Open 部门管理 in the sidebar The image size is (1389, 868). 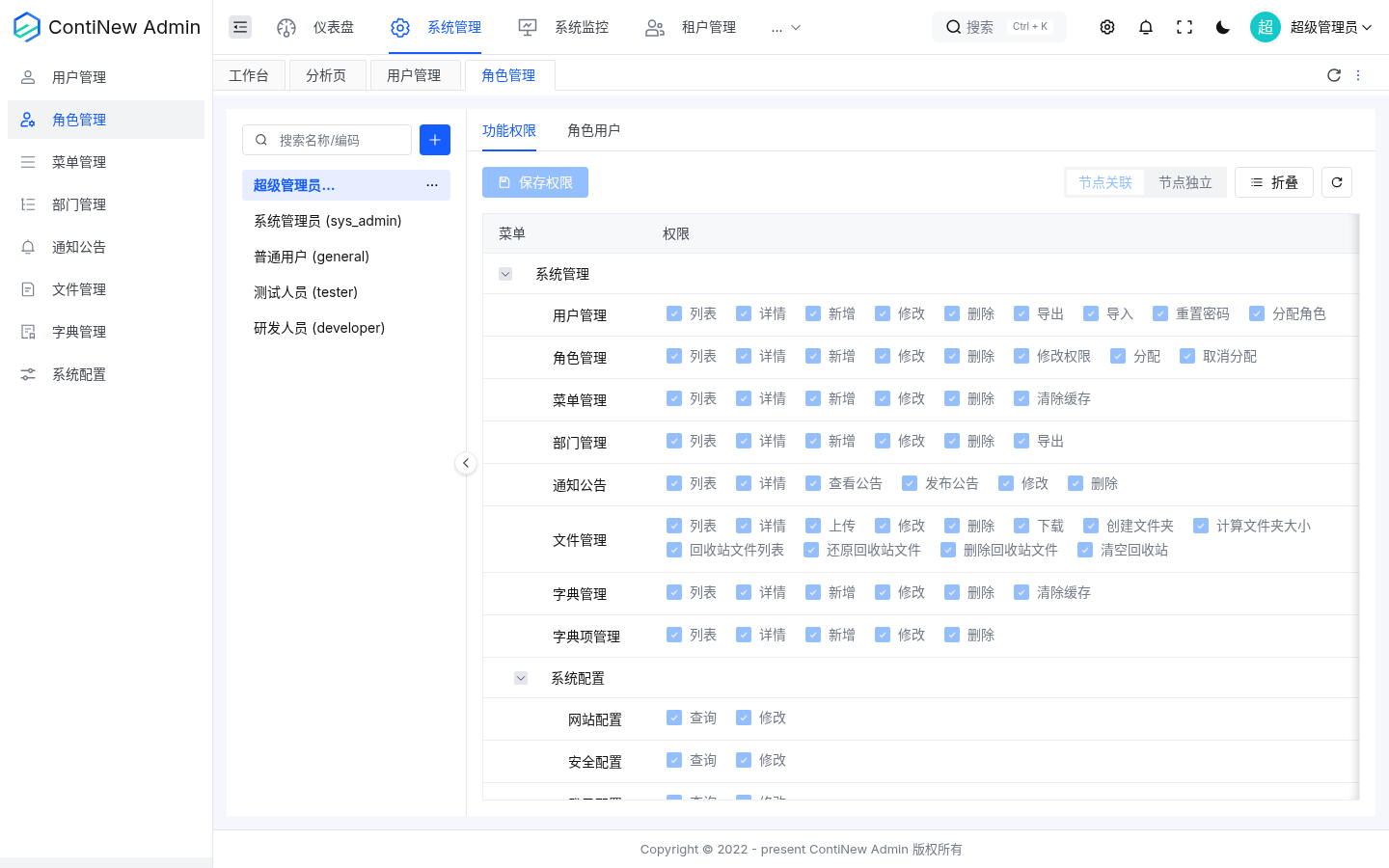106,204
